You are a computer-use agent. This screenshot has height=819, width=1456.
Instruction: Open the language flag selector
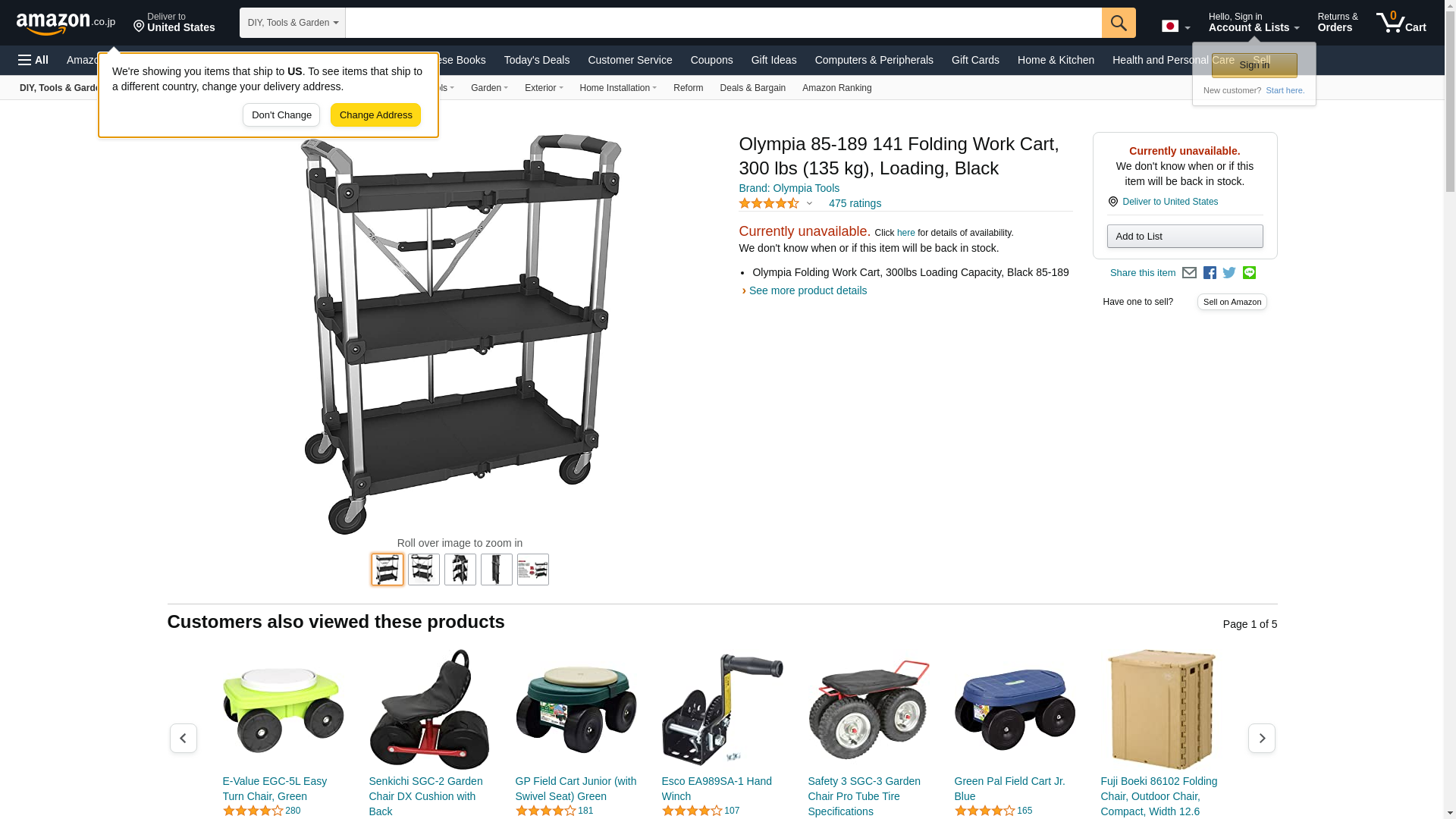point(1176,27)
